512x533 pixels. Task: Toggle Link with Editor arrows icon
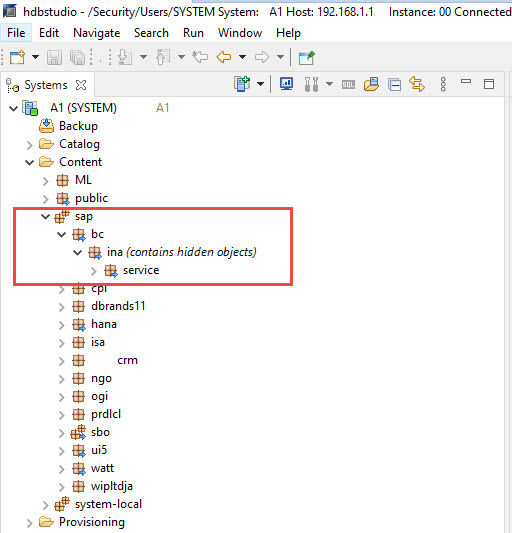(417, 84)
